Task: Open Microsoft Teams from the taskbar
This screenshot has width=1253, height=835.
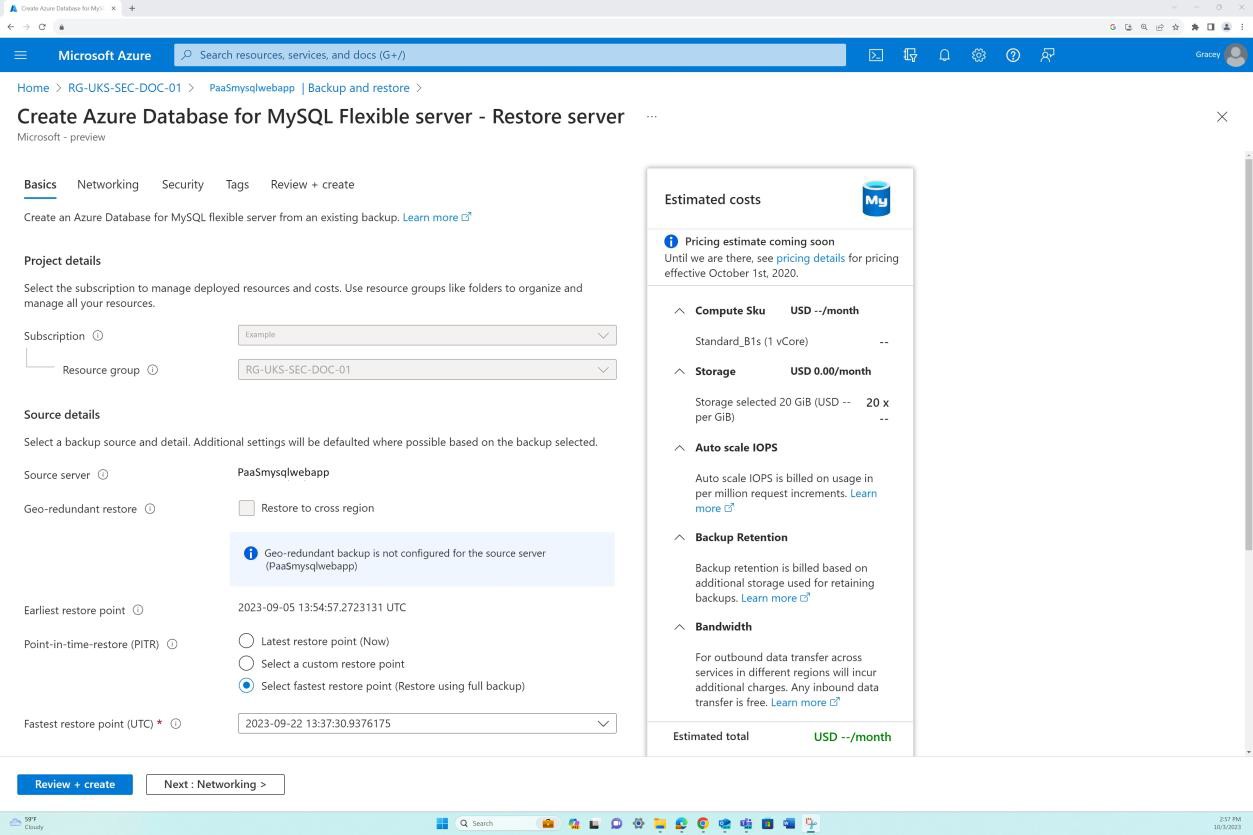Action: coord(744,823)
